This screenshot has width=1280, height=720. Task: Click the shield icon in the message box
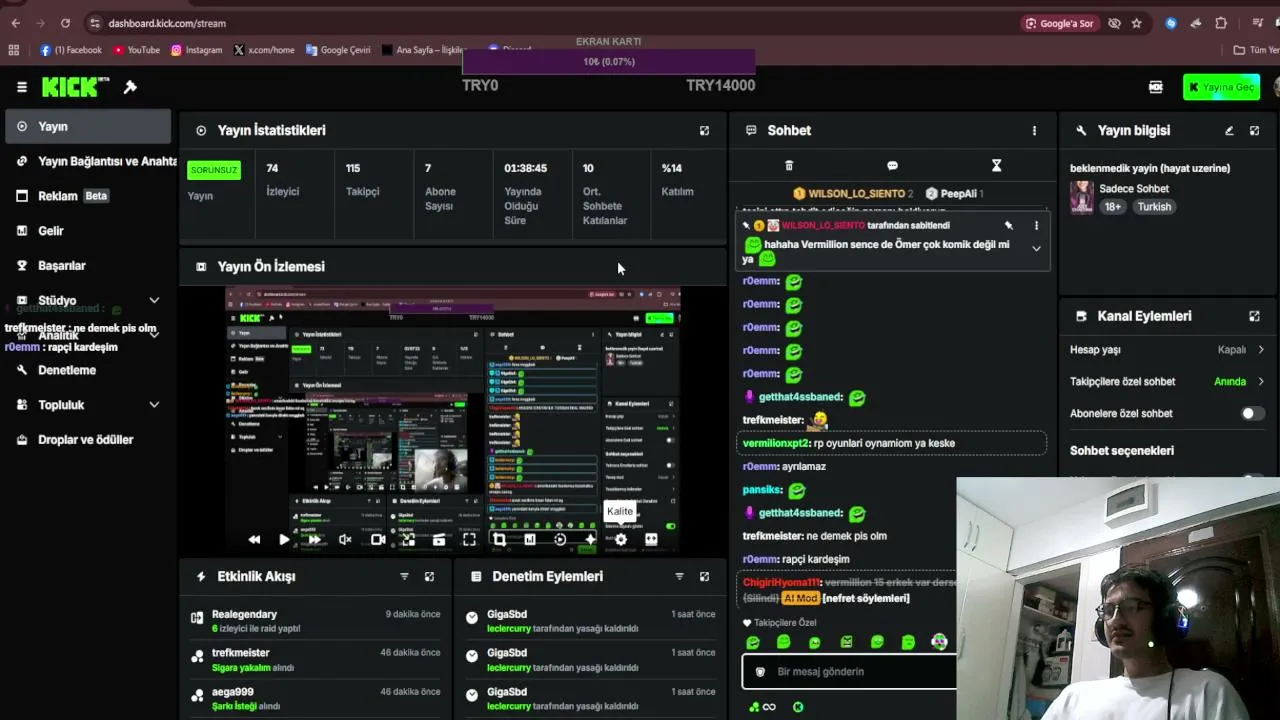760,672
